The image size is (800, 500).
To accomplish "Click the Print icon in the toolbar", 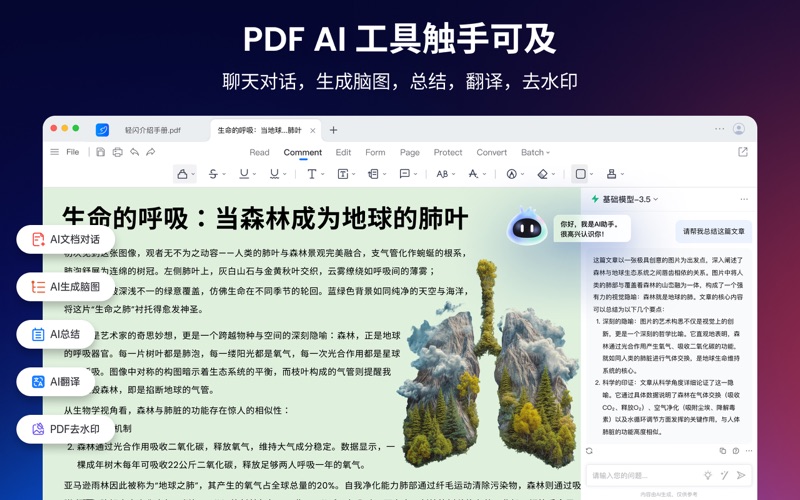I will click(117, 152).
